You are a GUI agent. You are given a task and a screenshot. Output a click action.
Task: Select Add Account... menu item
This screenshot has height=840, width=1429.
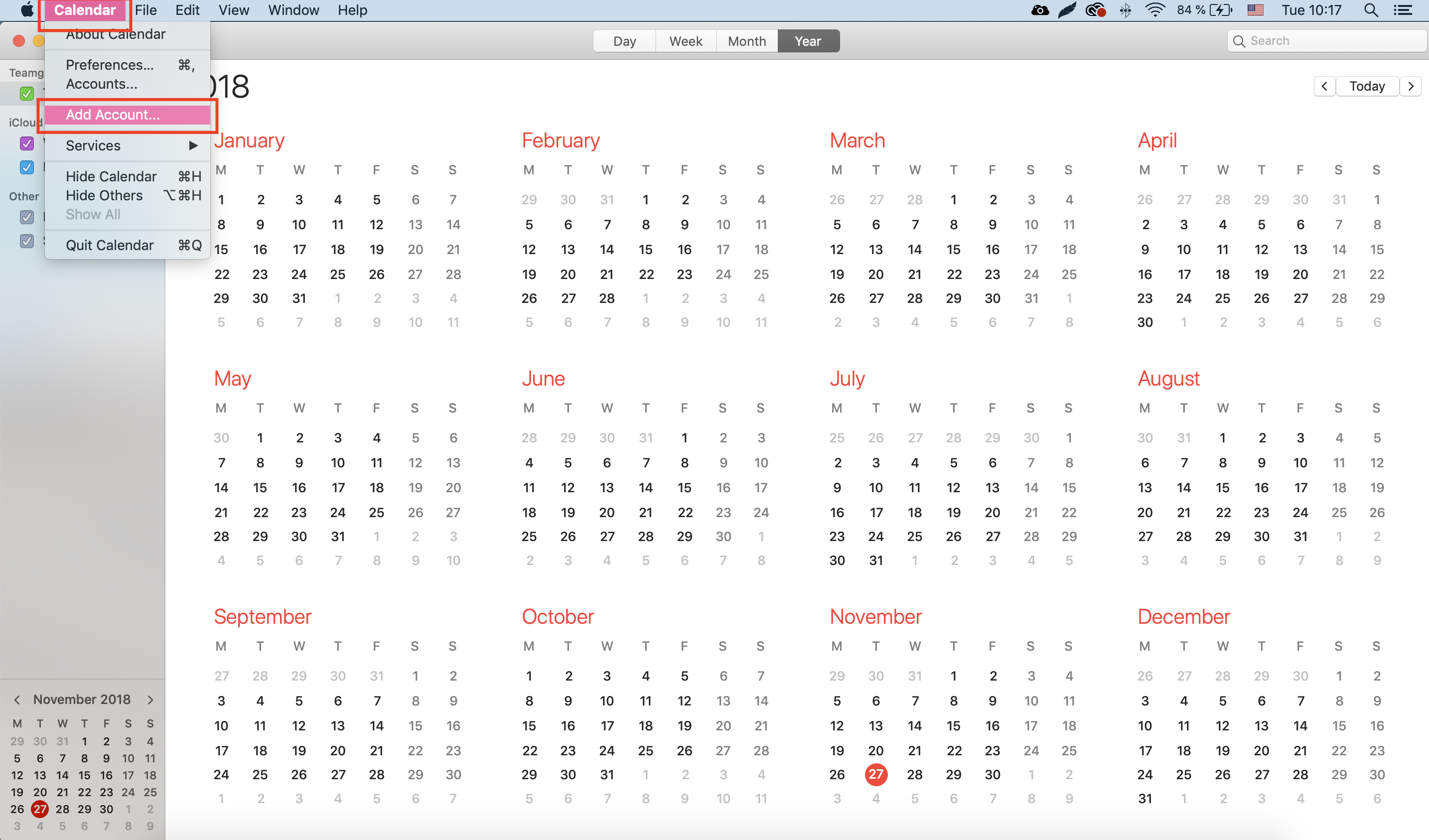coord(113,115)
